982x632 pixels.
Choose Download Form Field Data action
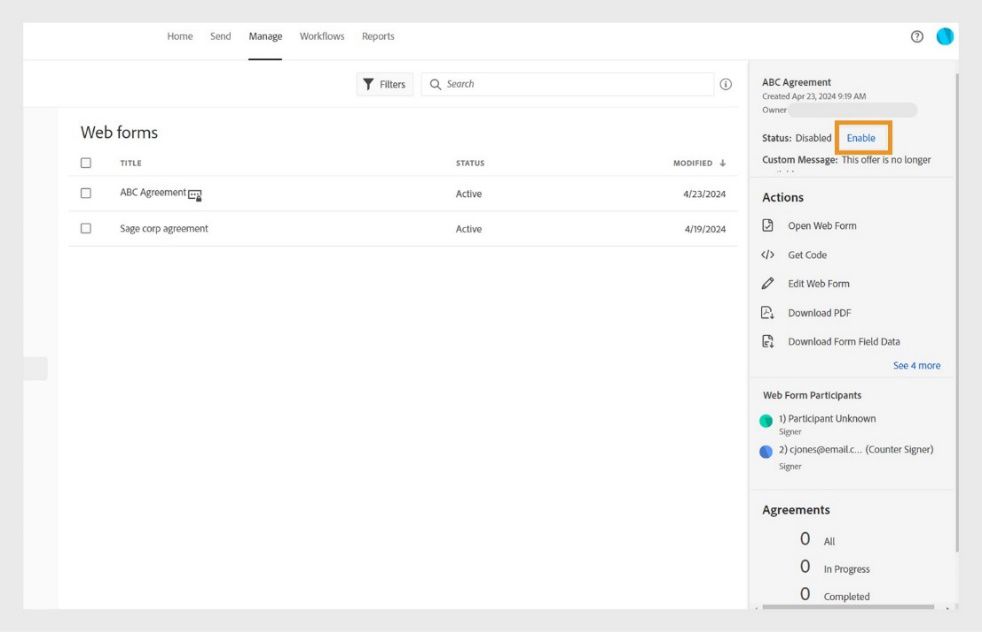click(844, 341)
